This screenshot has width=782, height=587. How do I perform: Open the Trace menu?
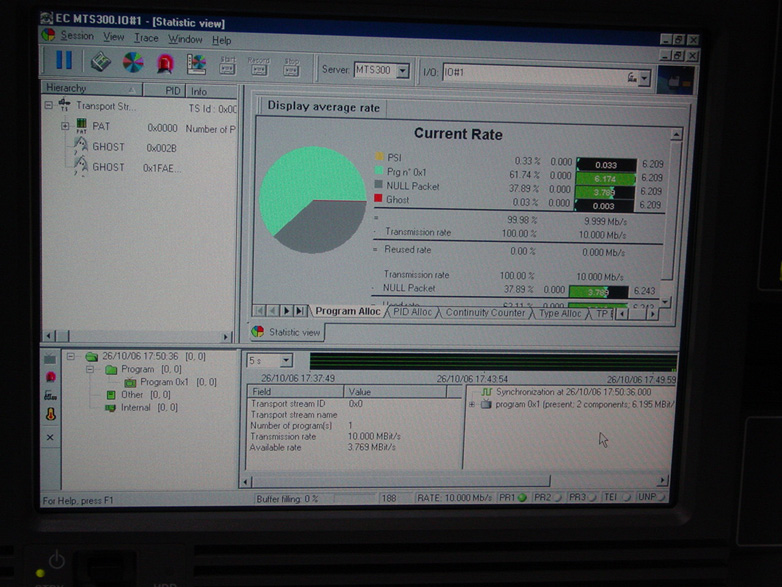click(x=146, y=39)
